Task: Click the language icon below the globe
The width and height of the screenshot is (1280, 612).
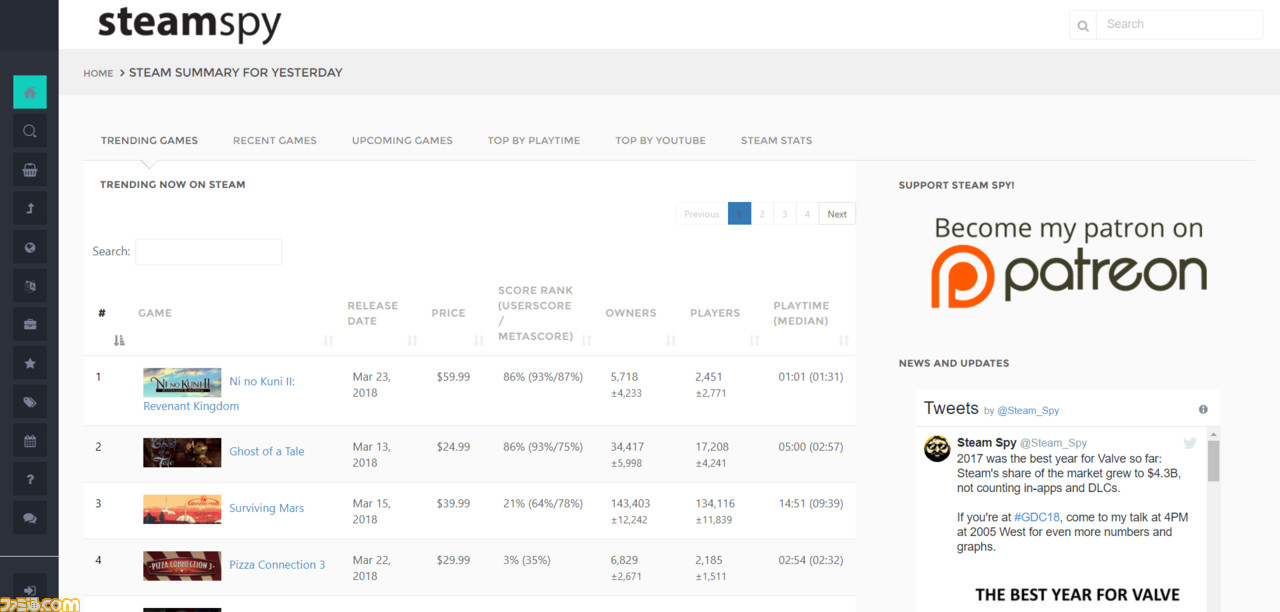Action: coord(30,286)
